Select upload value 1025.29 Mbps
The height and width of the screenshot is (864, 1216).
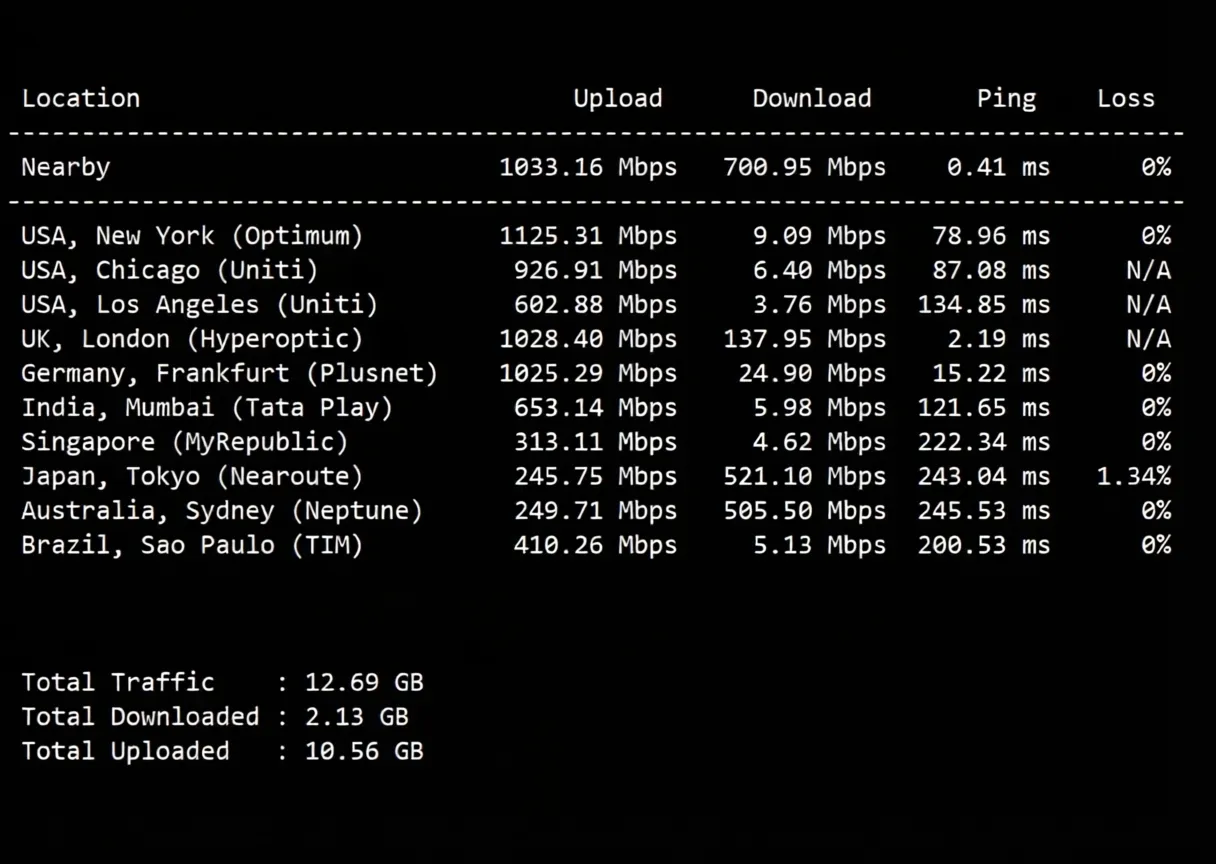[589, 373]
